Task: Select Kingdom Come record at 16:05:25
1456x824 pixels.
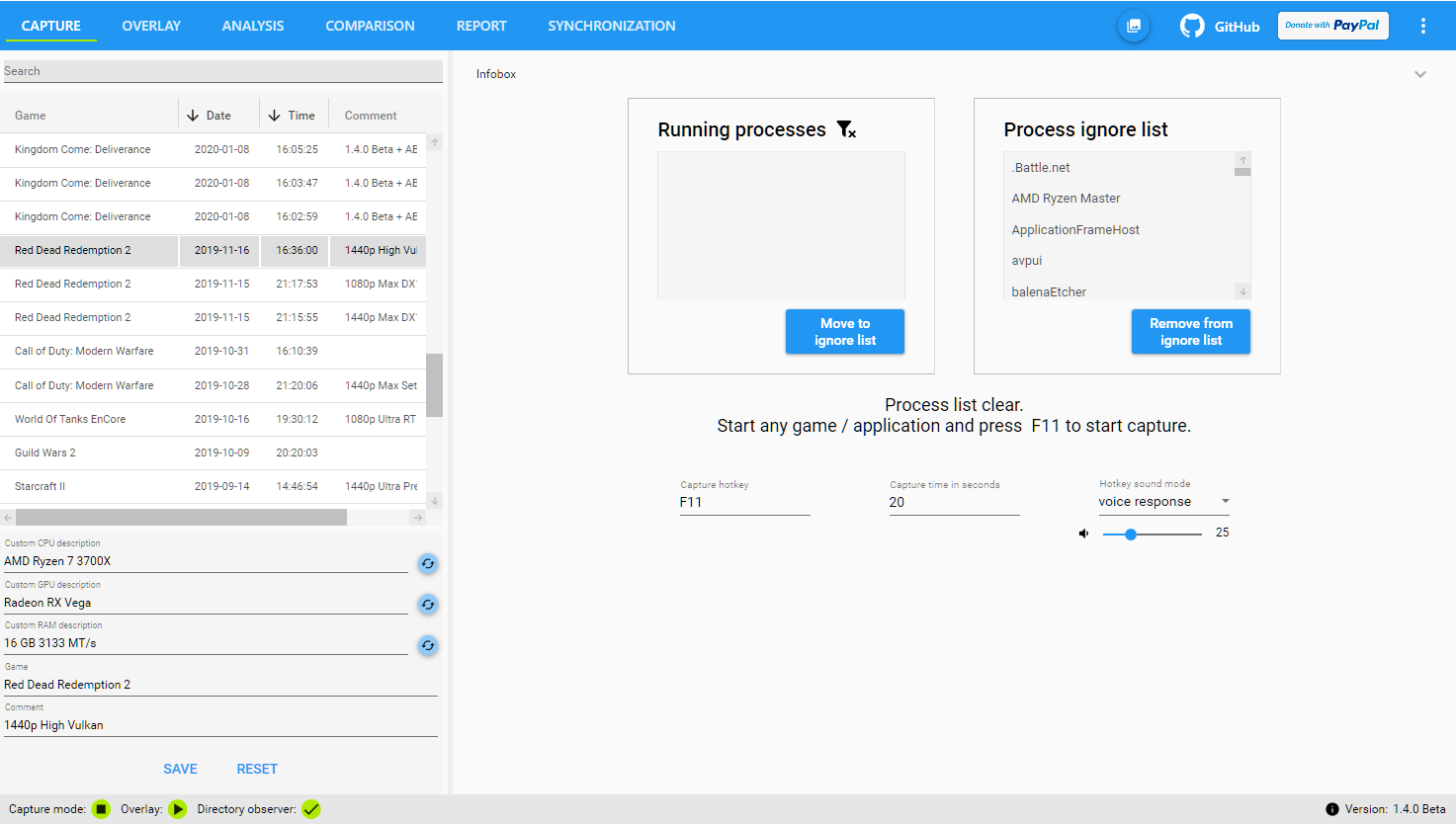Action: [213, 150]
